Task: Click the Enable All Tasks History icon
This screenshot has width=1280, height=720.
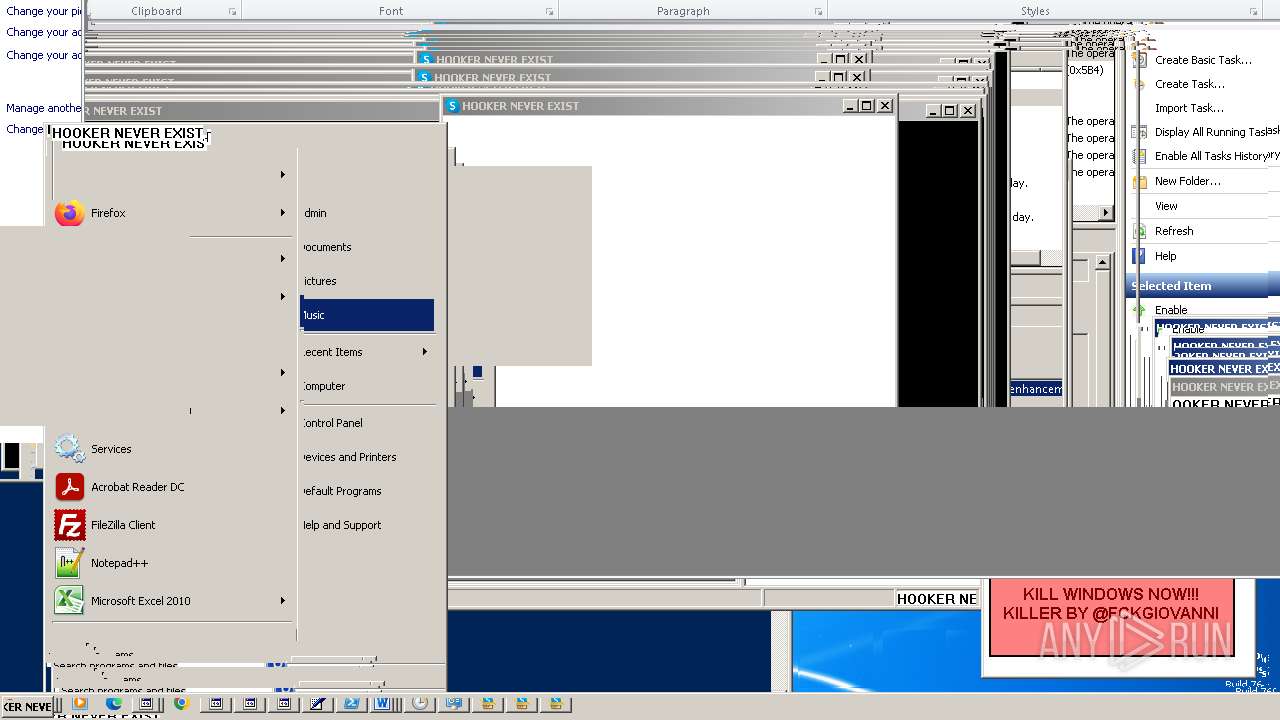Action: pos(1139,156)
